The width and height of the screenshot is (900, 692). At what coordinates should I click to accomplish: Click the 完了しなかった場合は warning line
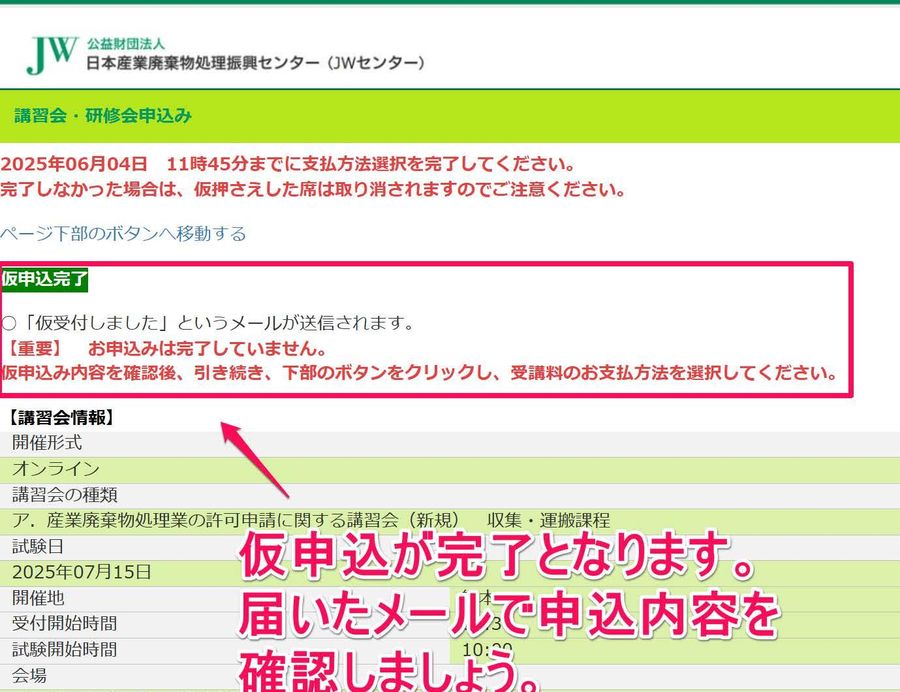tap(313, 189)
